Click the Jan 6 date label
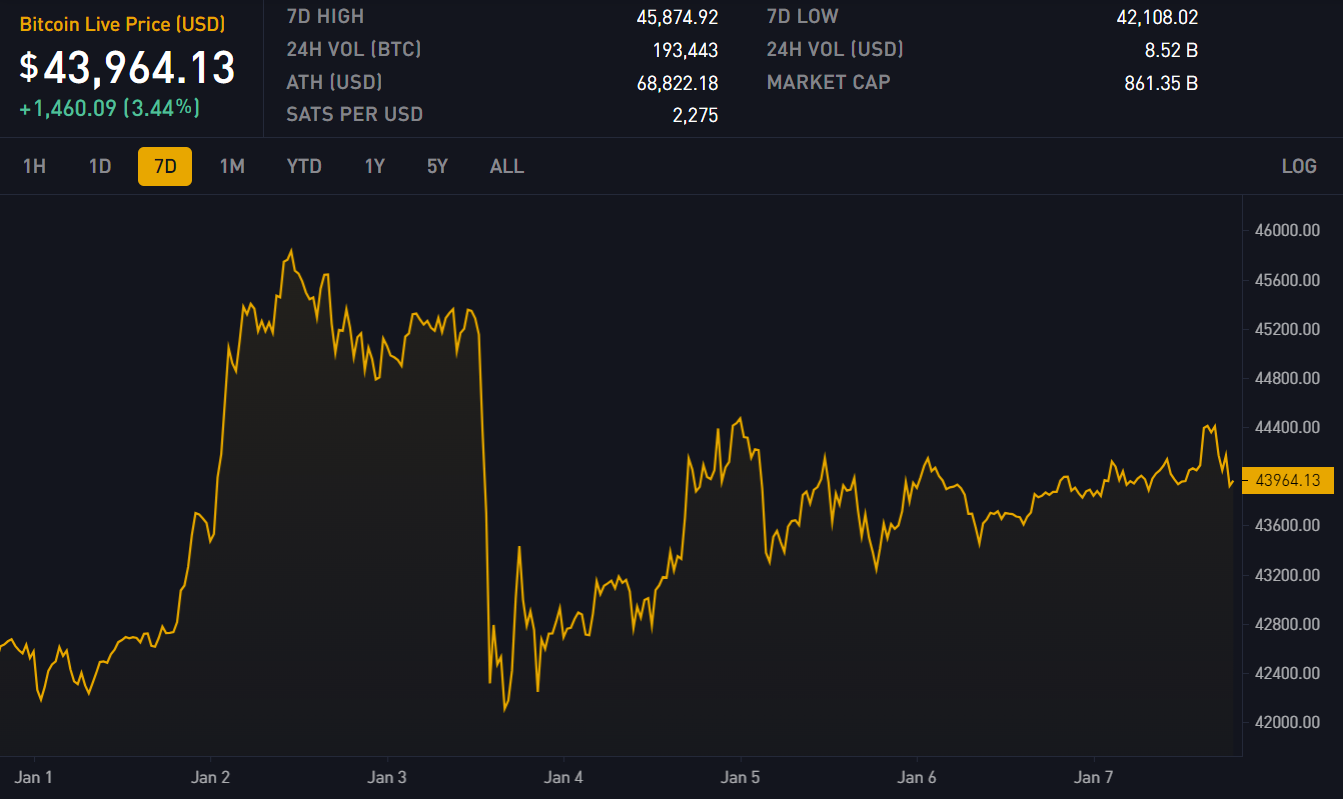This screenshot has width=1343, height=799. [x=917, y=777]
